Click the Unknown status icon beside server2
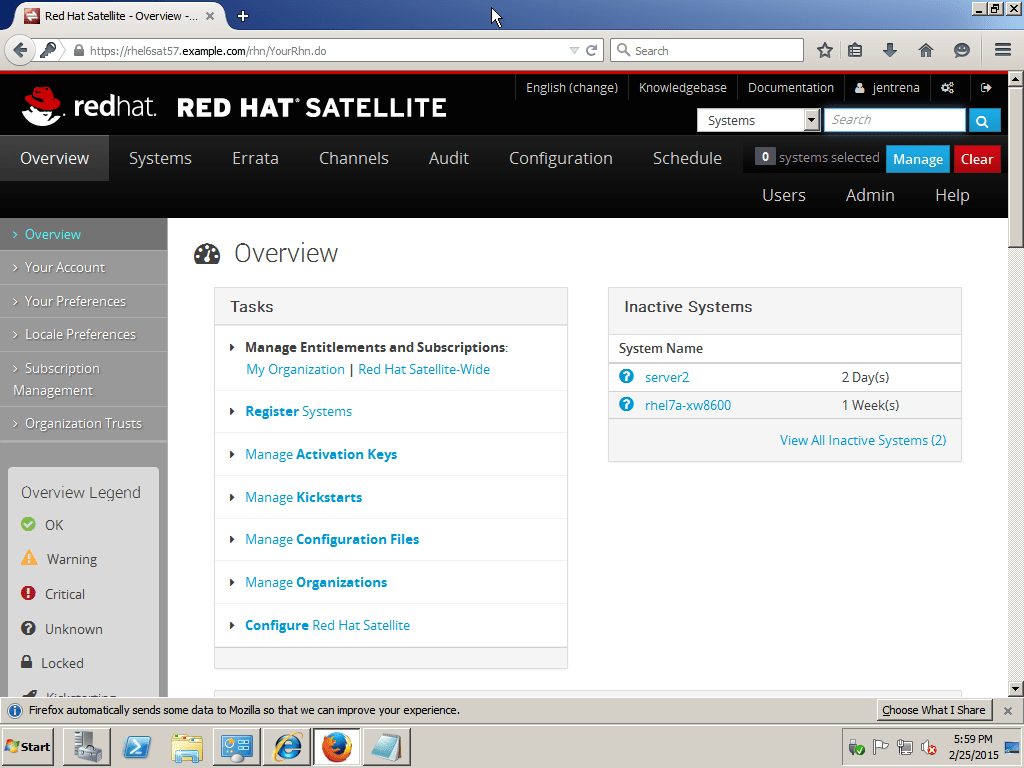Image resolution: width=1024 pixels, height=768 pixels. pos(625,377)
